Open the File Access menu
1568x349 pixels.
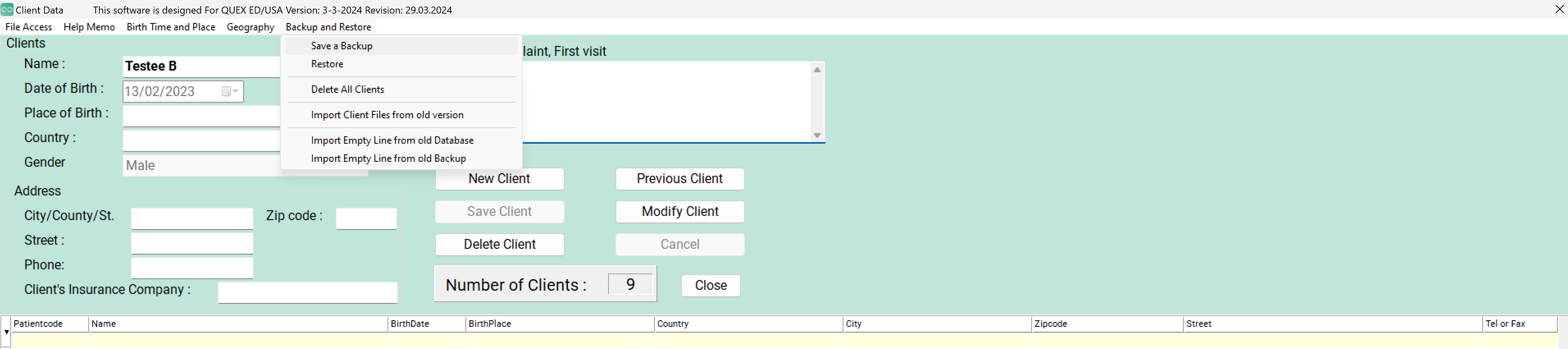[x=29, y=27]
